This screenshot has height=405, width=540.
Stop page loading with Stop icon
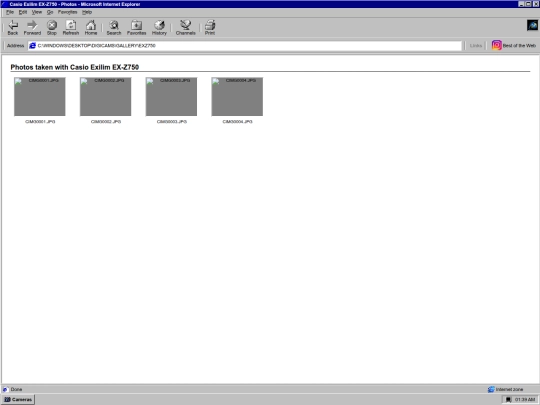coord(52,28)
